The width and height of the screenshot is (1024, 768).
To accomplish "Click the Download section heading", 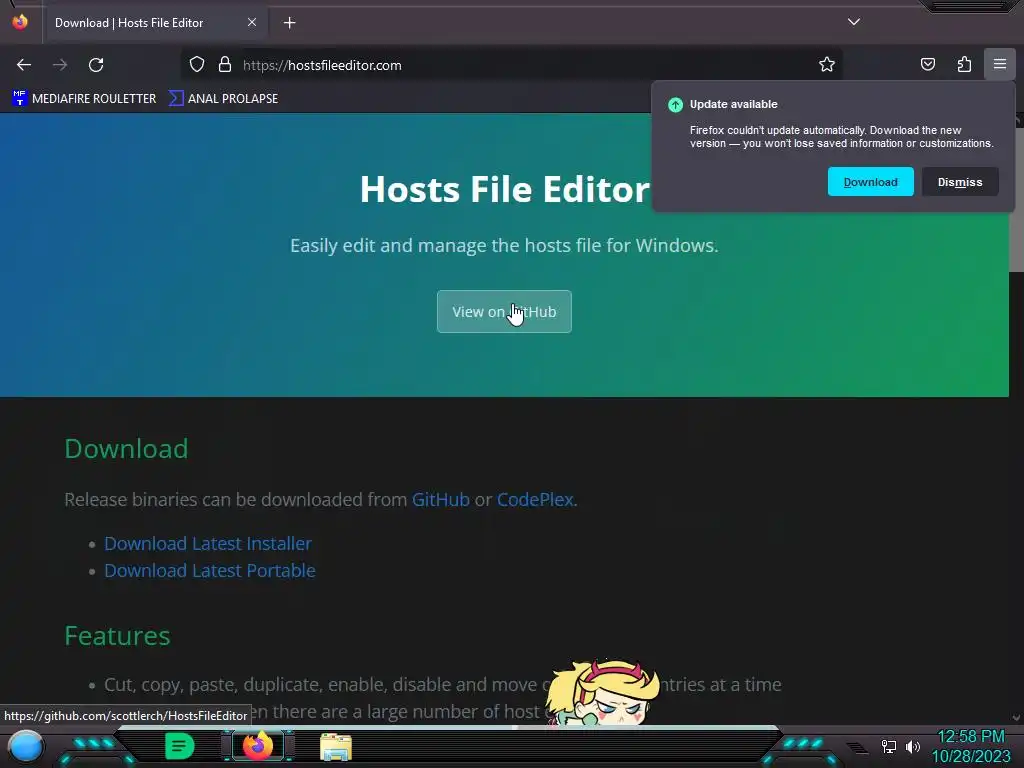I will coord(126,449).
